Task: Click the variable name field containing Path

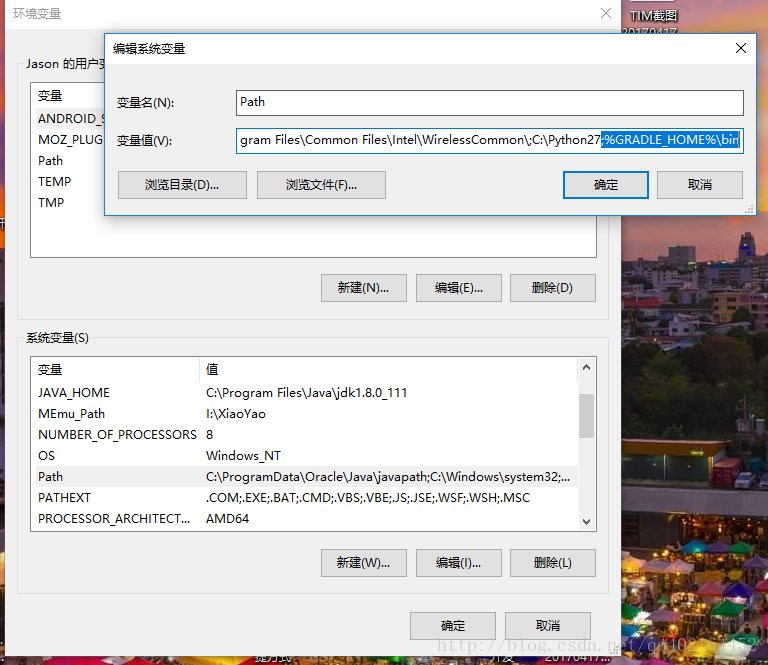Action: [x=489, y=102]
